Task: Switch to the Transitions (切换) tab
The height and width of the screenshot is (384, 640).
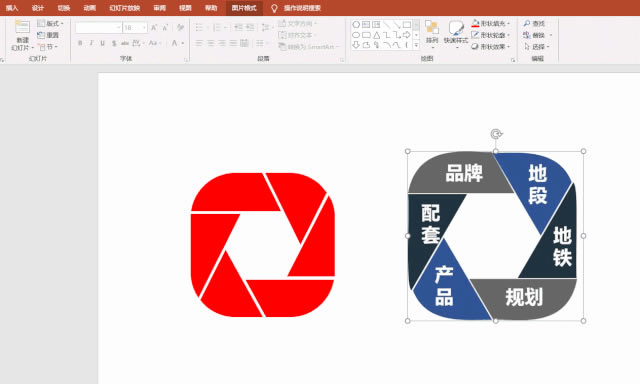Action: (64, 8)
